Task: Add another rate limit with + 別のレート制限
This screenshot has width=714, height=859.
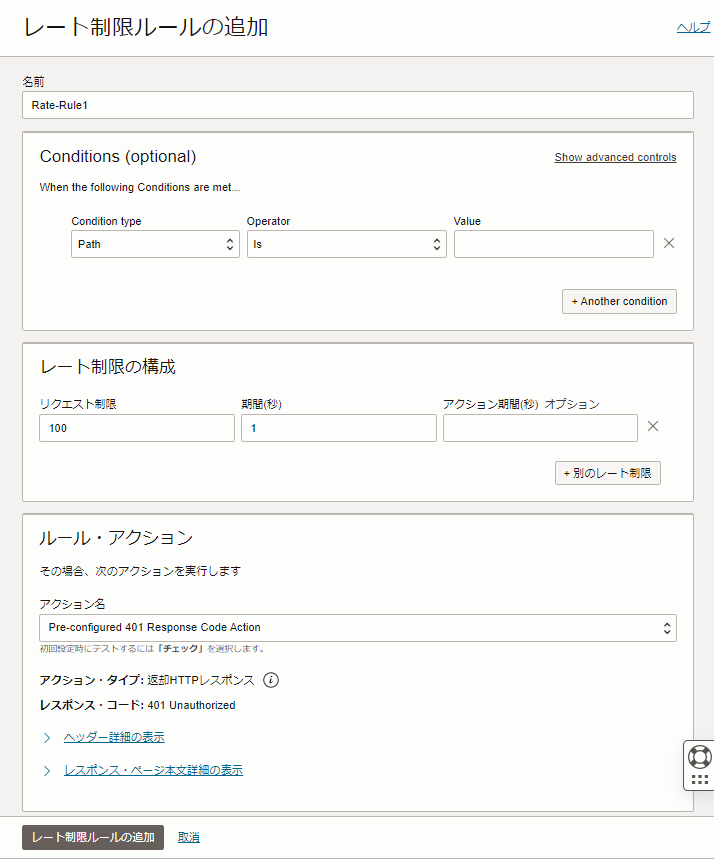Action: tap(607, 472)
